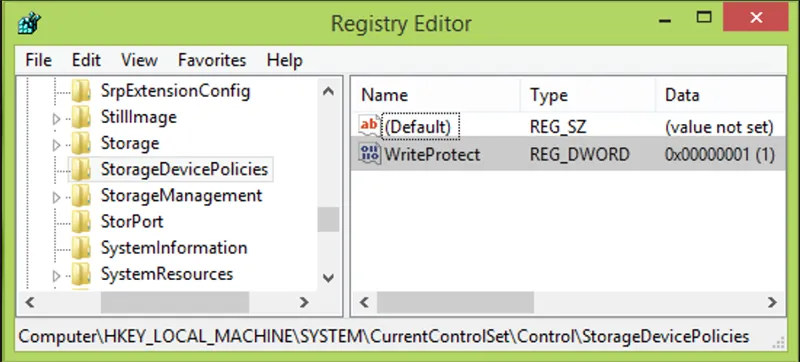This screenshot has width=800, height=362.
Task: Select the StorPort key label
Action: (132, 222)
